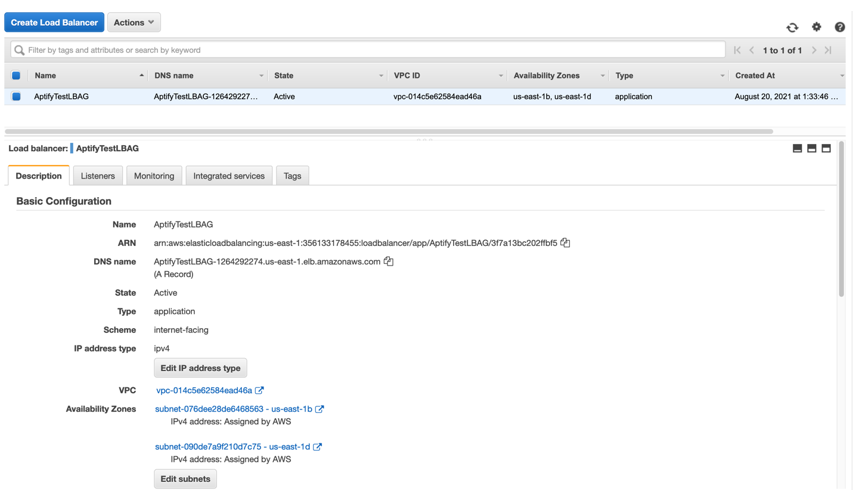Switch to the Monitoring tab
This screenshot has height=490, width=855.
(154, 176)
